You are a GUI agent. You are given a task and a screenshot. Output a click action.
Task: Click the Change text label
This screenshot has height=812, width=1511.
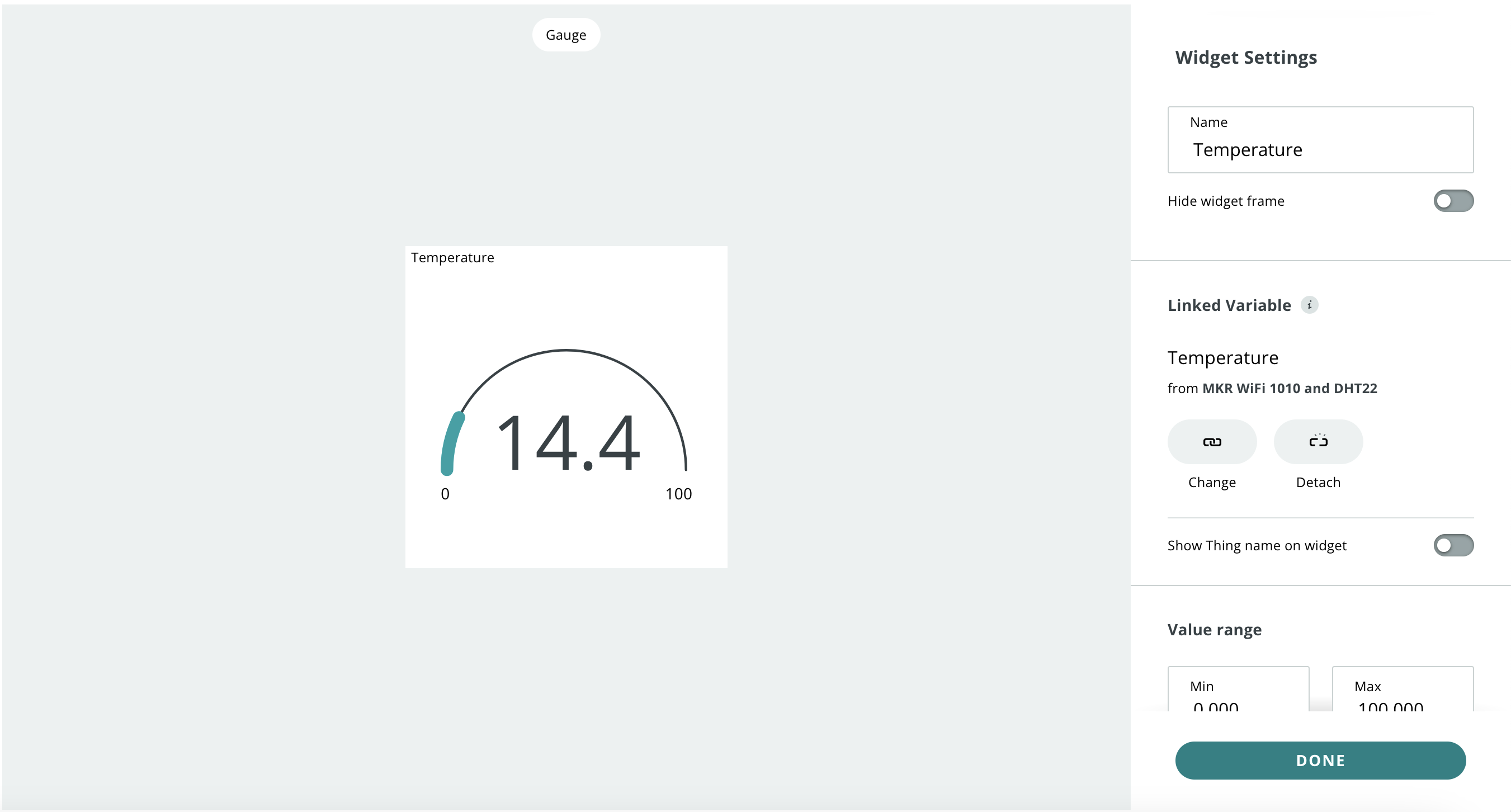(1212, 482)
